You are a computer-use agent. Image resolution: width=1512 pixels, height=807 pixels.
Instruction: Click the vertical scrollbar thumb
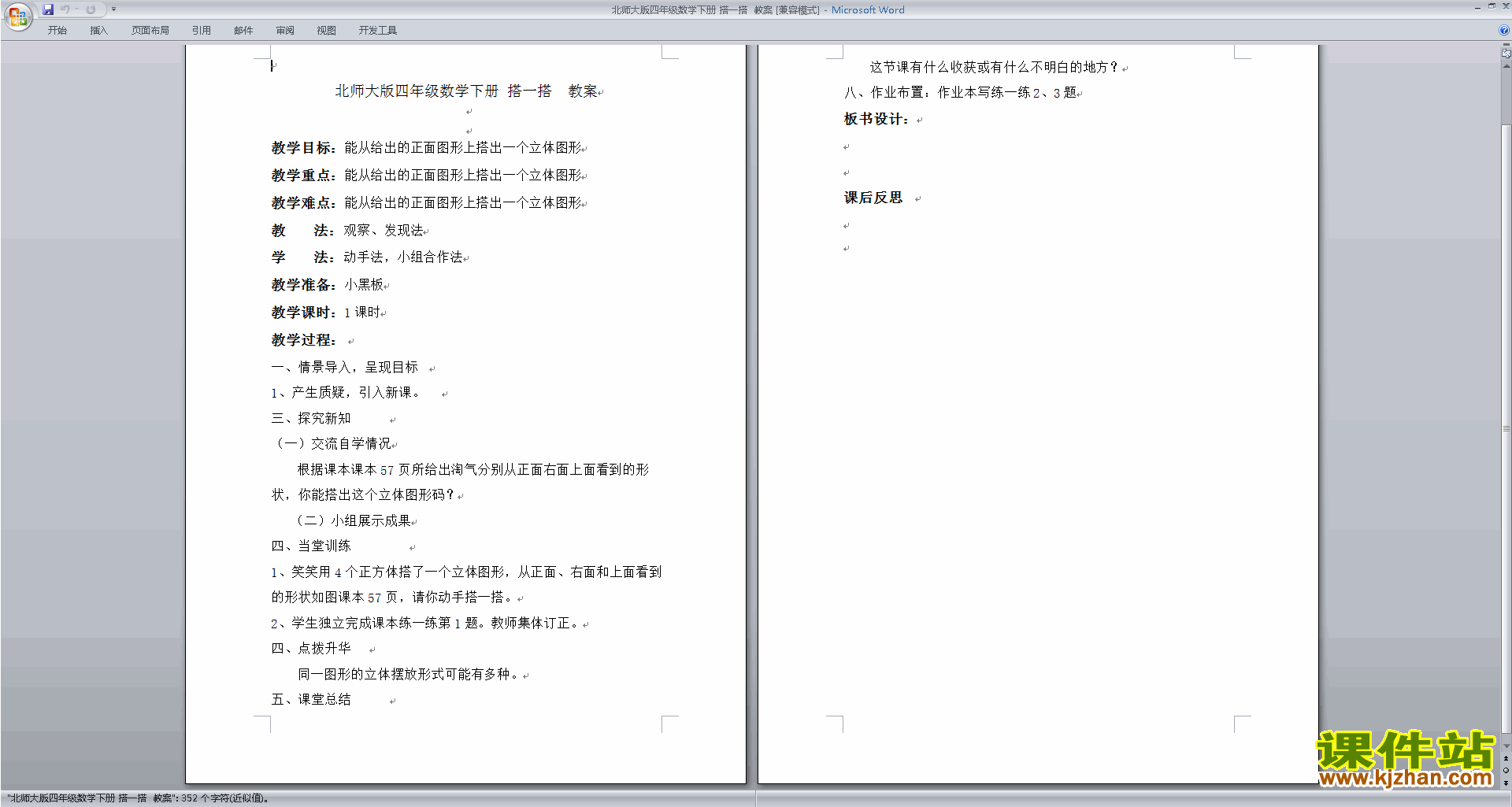(x=1506, y=429)
